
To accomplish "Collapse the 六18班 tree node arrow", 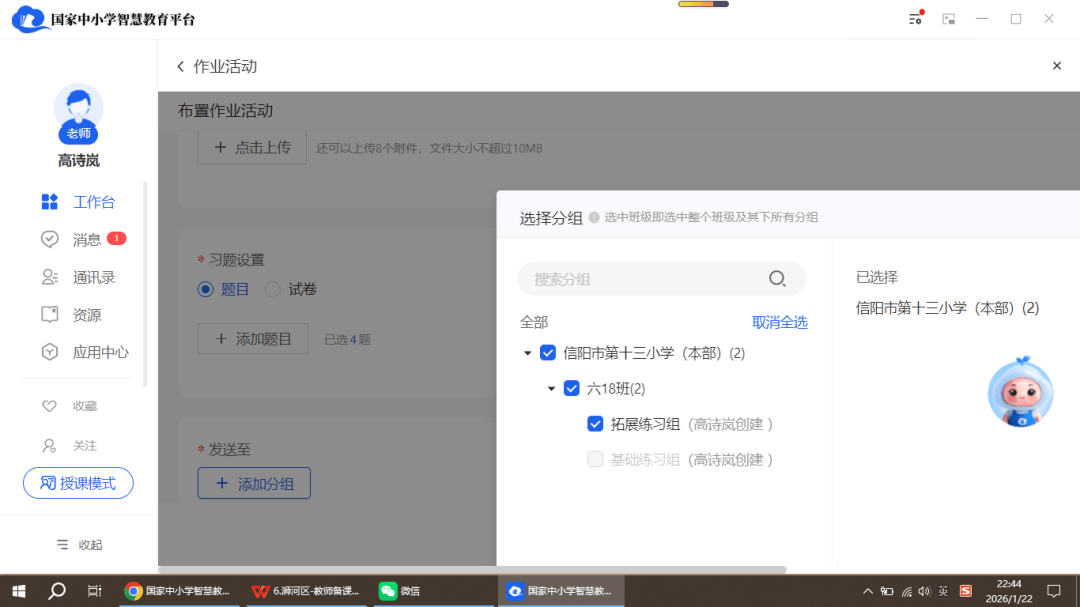I will coord(551,389).
